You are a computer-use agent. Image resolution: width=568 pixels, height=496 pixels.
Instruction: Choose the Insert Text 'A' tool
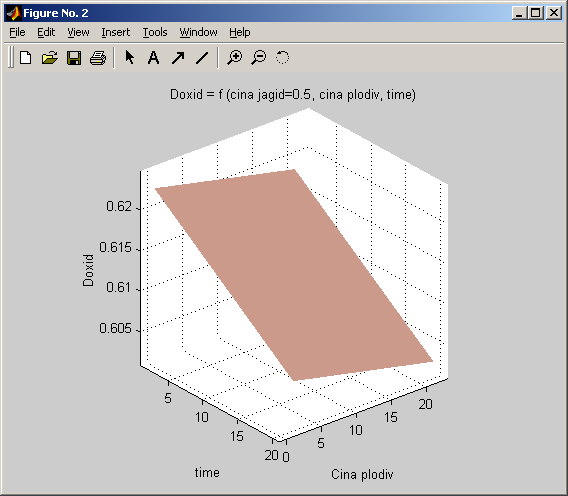coord(154,58)
